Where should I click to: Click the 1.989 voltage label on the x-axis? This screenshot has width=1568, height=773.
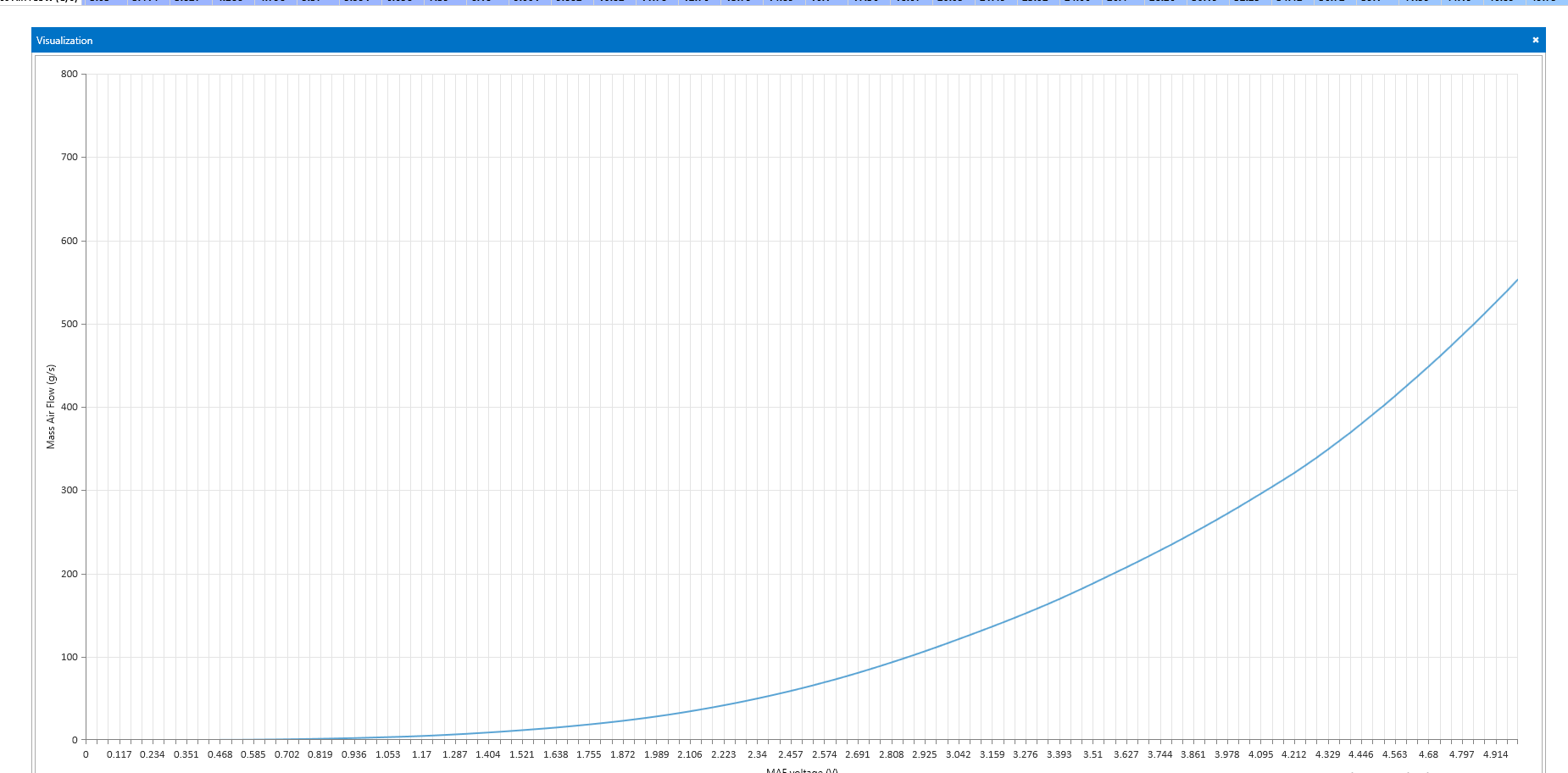click(x=656, y=754)
